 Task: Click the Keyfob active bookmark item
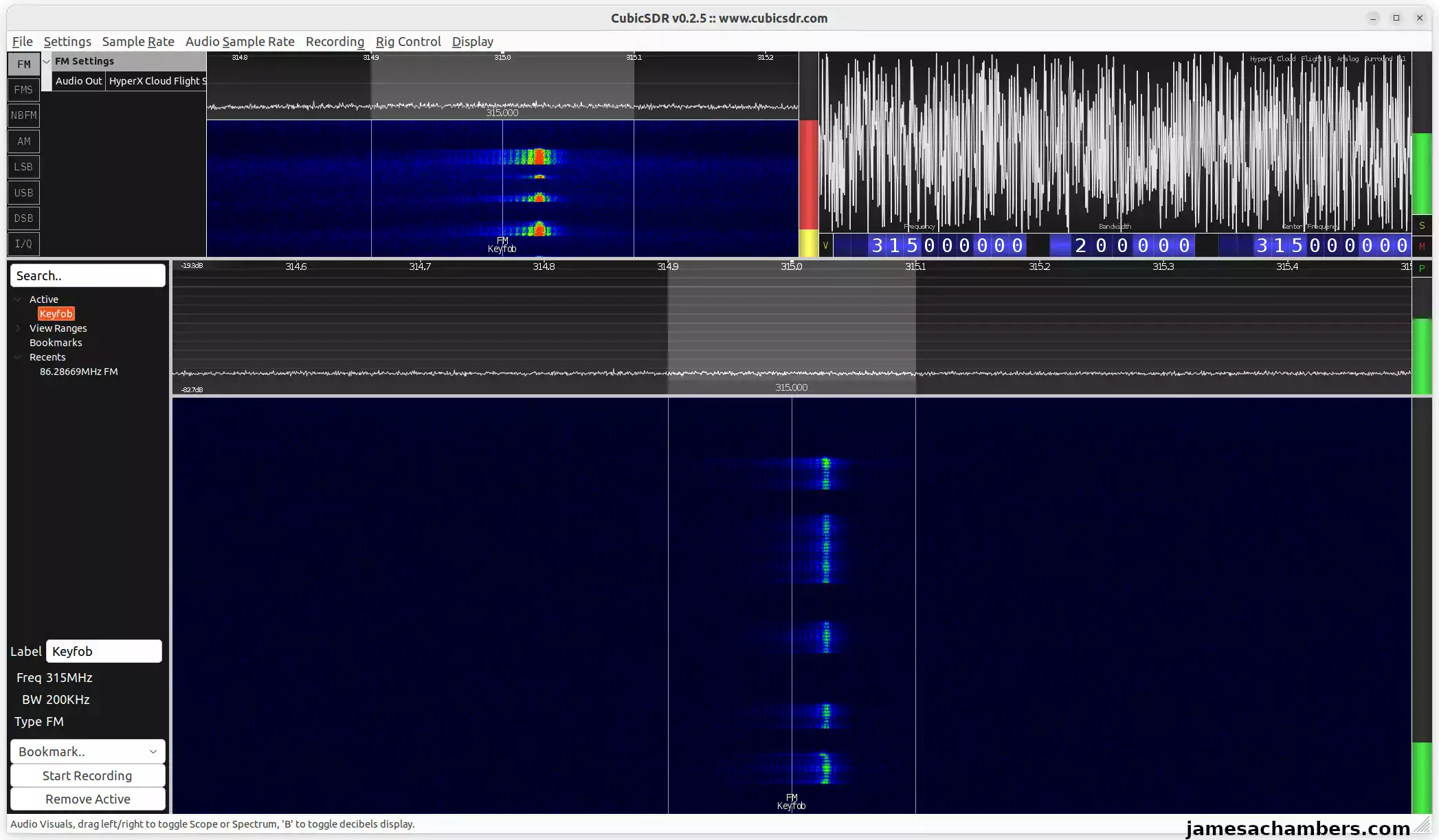[x=55, y=313]
